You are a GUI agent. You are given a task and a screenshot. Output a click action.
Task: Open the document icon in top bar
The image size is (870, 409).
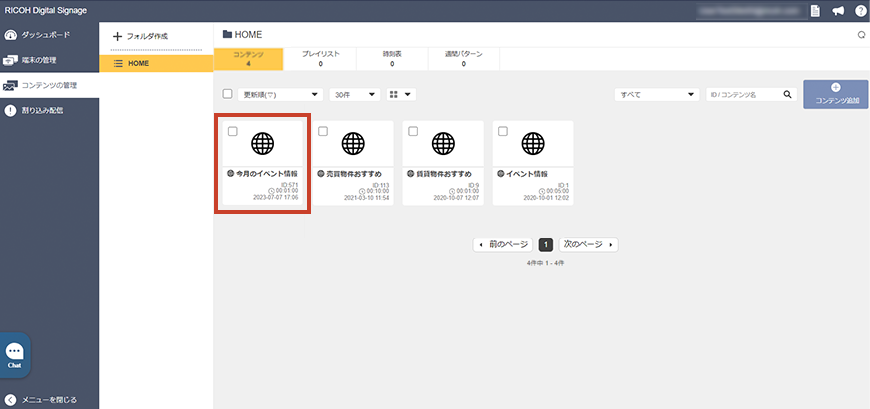coord(816,10)
